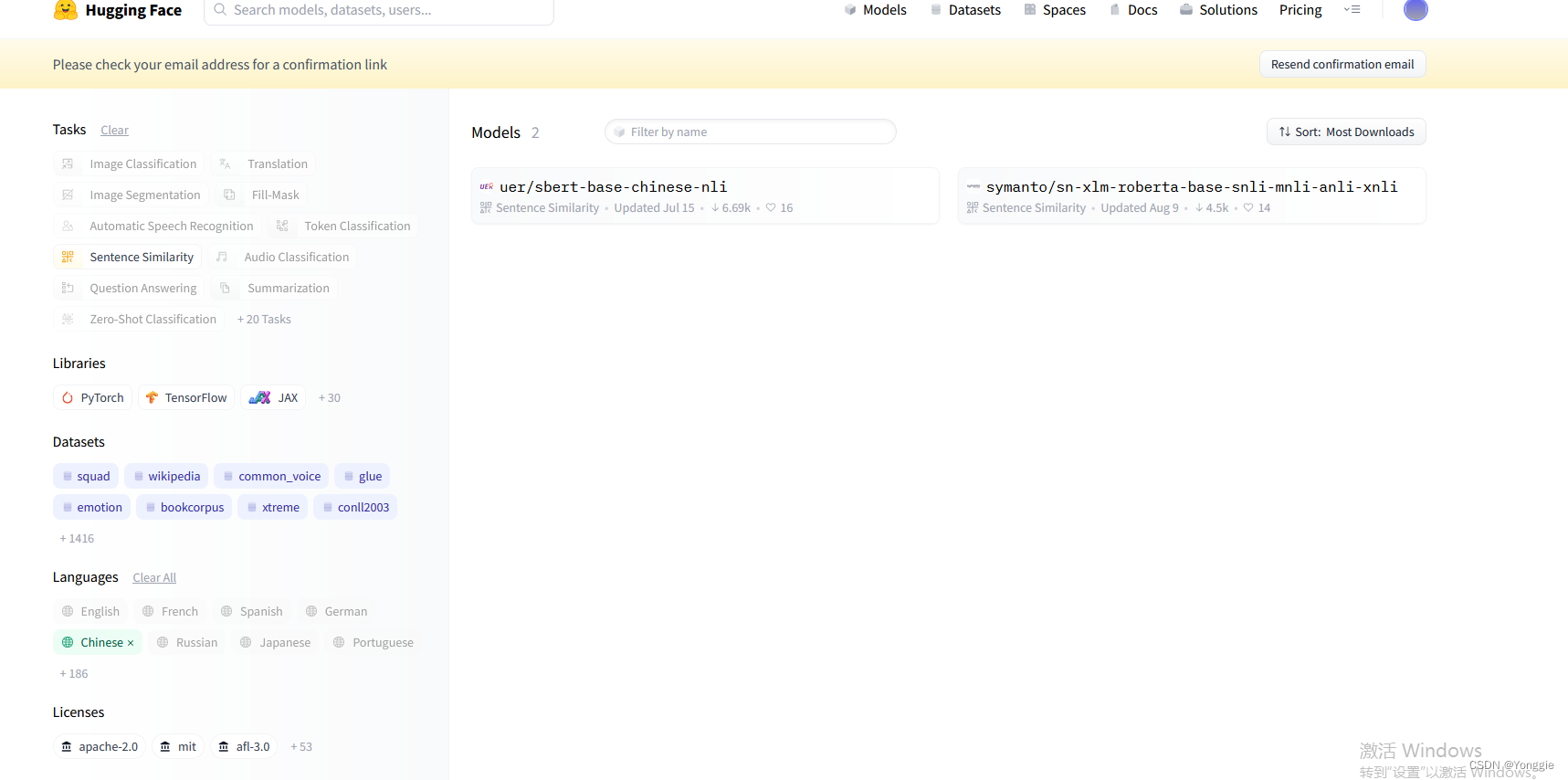Image resolution: width=1568 pixels, height=780 pixels.
Task: Toggle the Japanese language filter
Action: (x=275, y=643)
